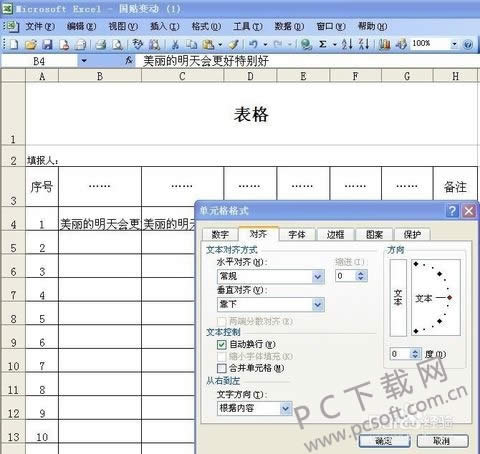Open the 窗口 menu
The height and width of the screenshot is (454, 480).
click(x=331, y=26)
